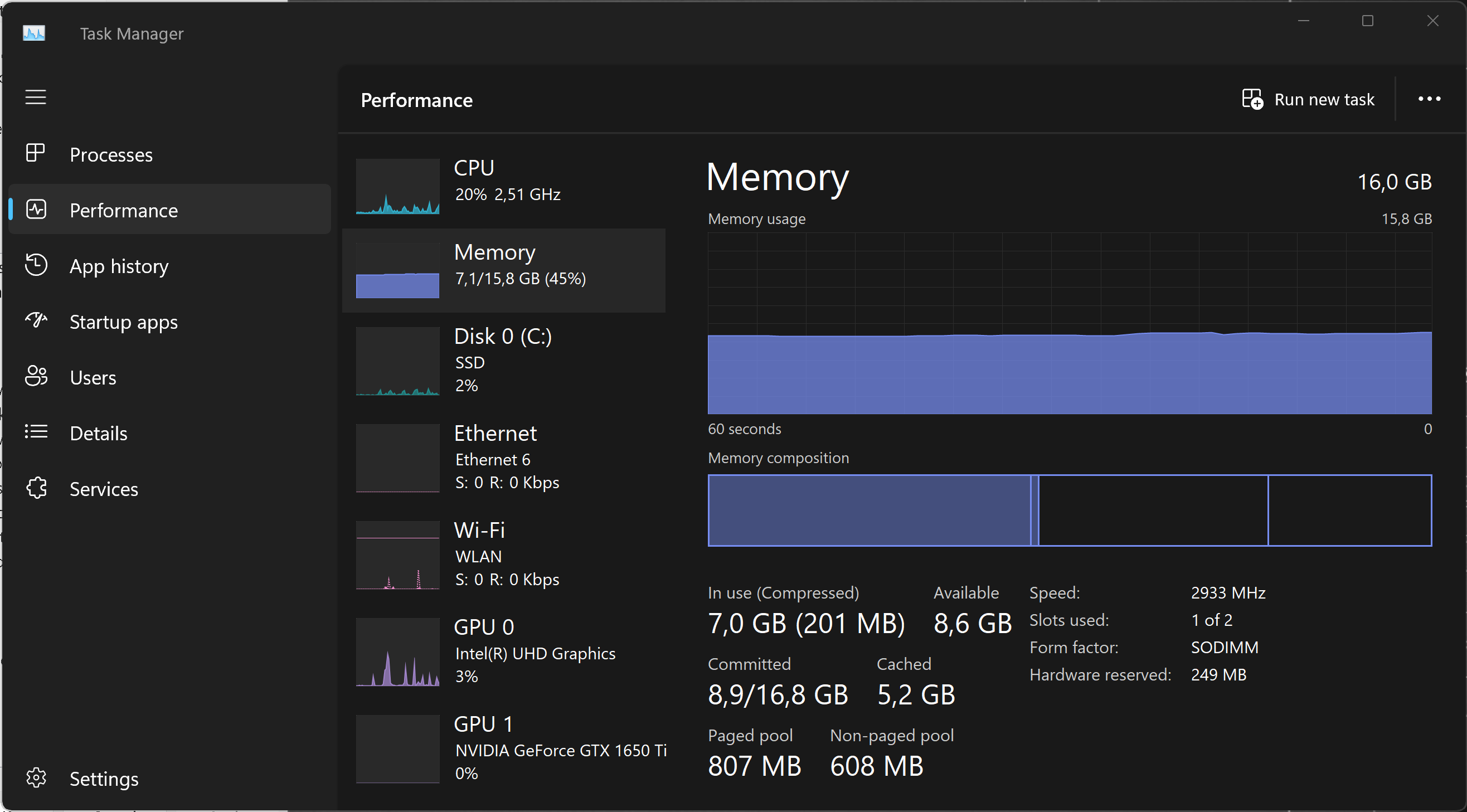The width and height of the screenshot is (1467, 812).
Task: Toggle the hamburger navigation menu
Action: [36, 97]
